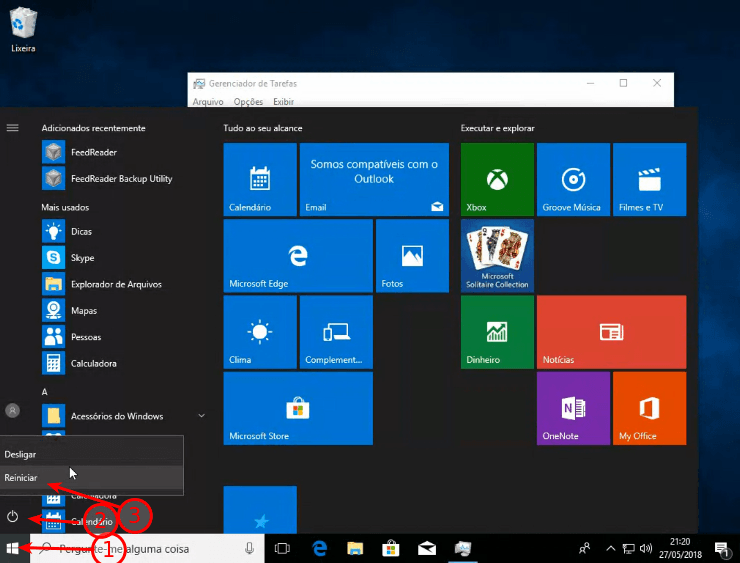The height and width of the screenshot is (563, 740).
Task: Expand Acessórios do Windows folder
Action: coord(201,415)
